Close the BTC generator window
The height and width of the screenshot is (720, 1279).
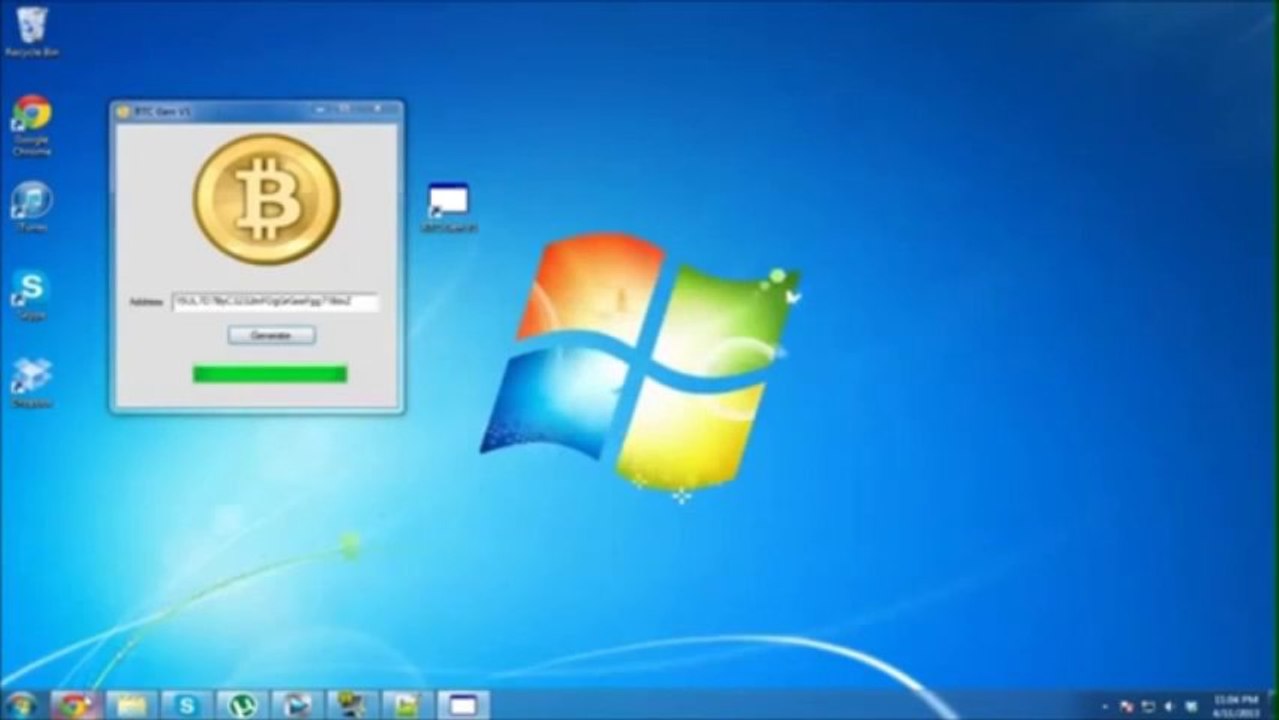point(378,108)
